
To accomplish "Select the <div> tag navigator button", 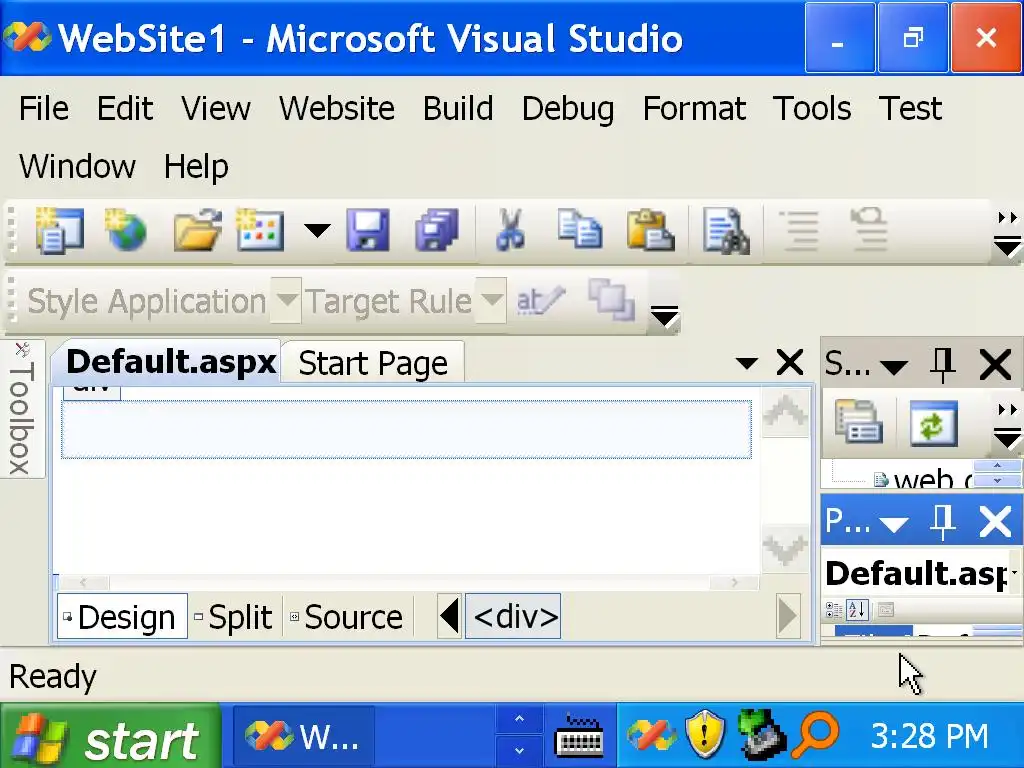I will [513, 616].
